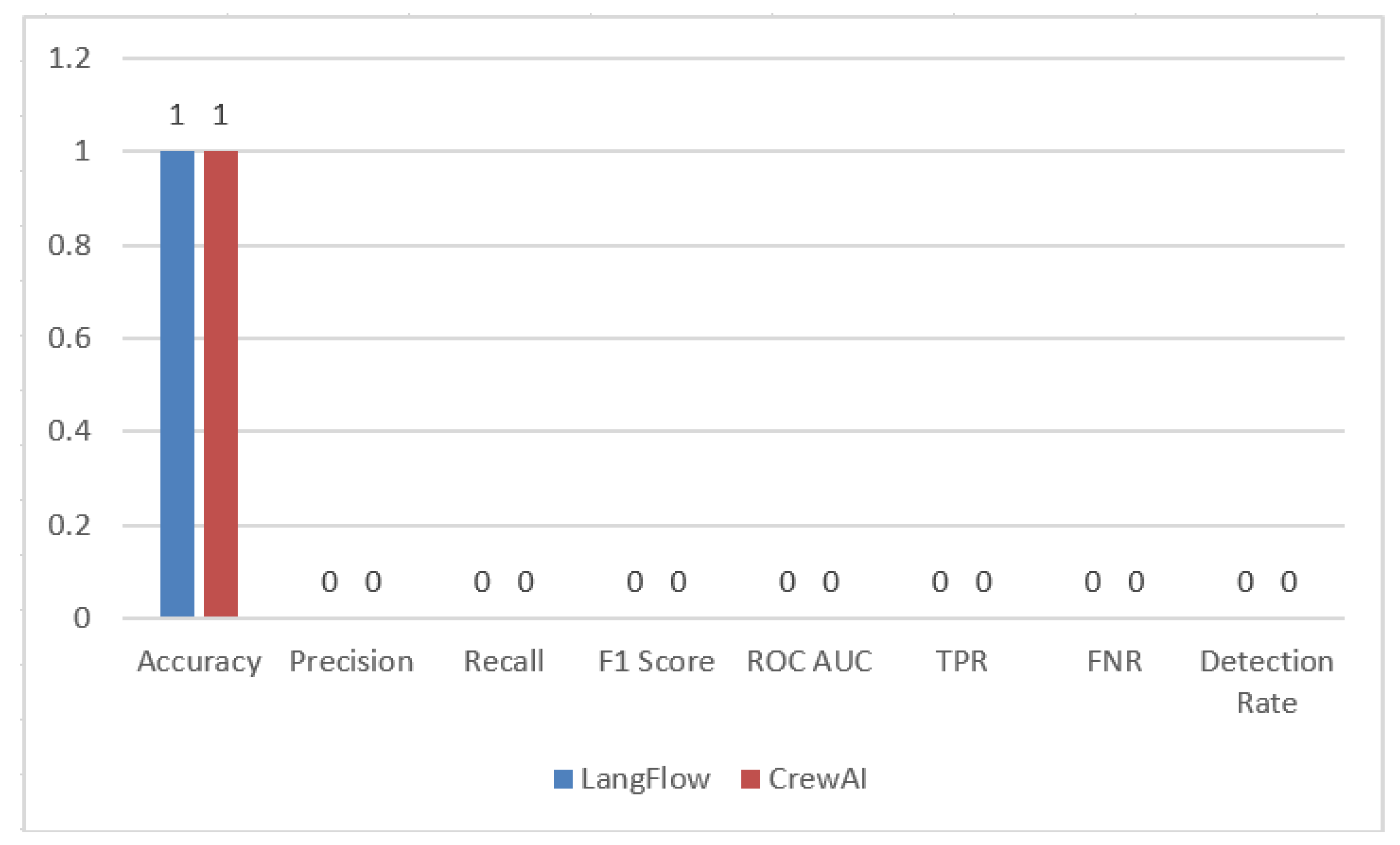Image resolution: width=1400 pixels, height=845 pixels.
Task: Click the LangFlow legend label
Action: click(x=645, y=778)
